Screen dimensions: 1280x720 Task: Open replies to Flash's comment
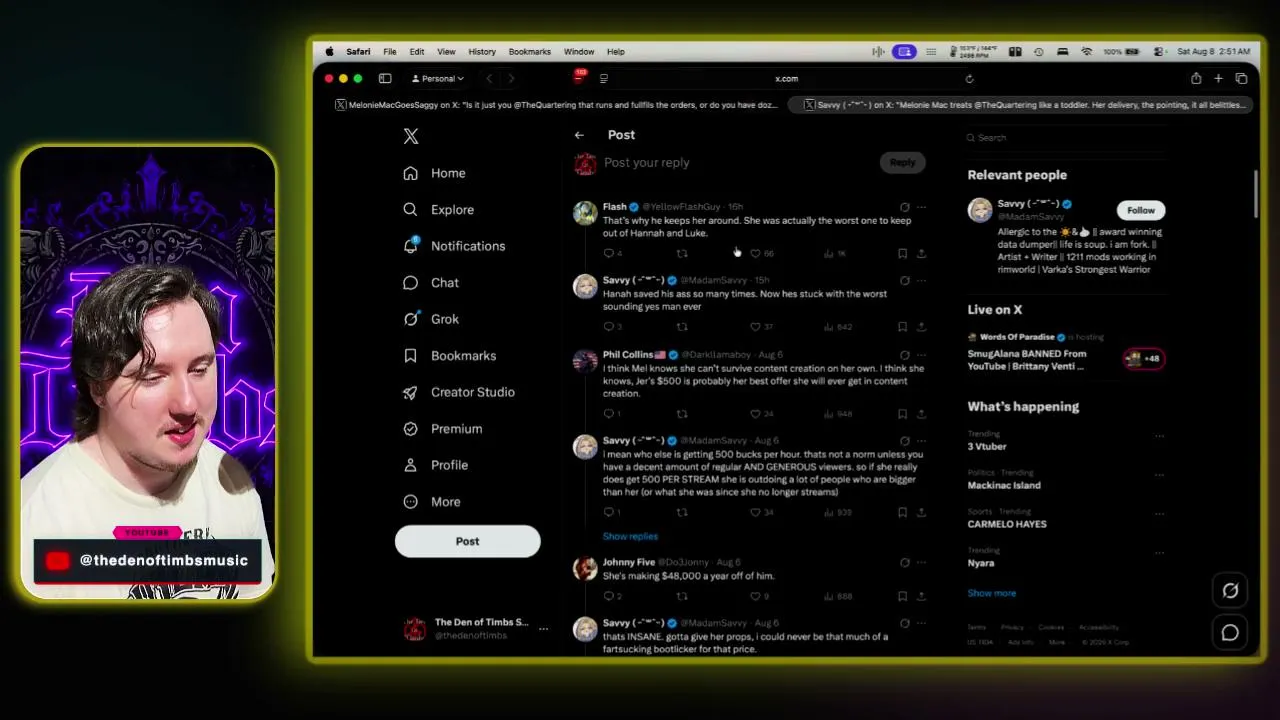pyautogui.click(x=608, y=254)
